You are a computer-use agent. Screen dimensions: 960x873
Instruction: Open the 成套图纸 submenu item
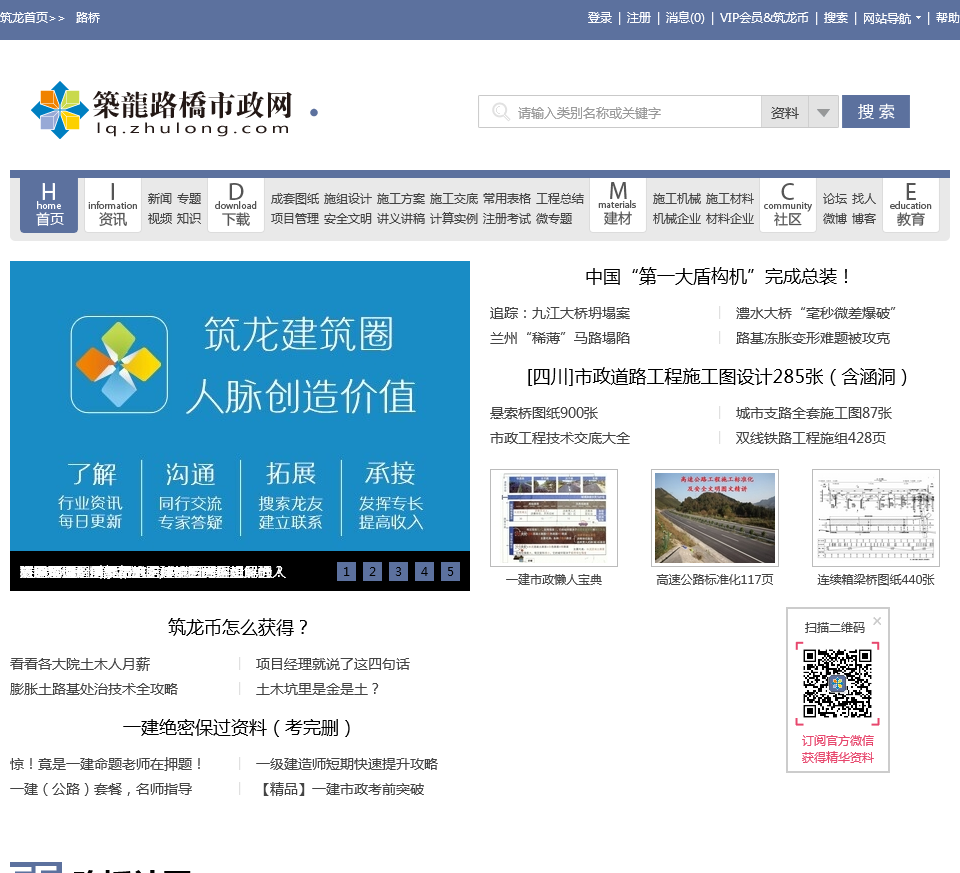[294, 198]
